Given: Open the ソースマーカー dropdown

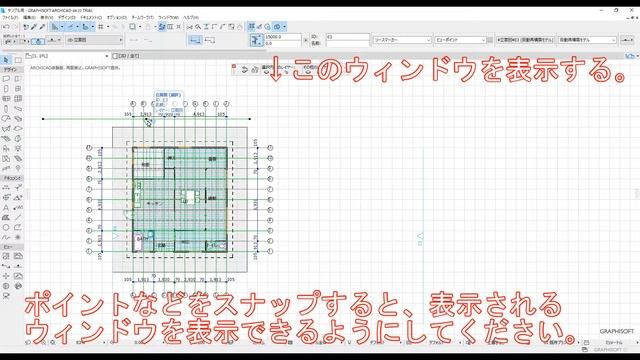Looking at the screenshot, I should point(402,40).
